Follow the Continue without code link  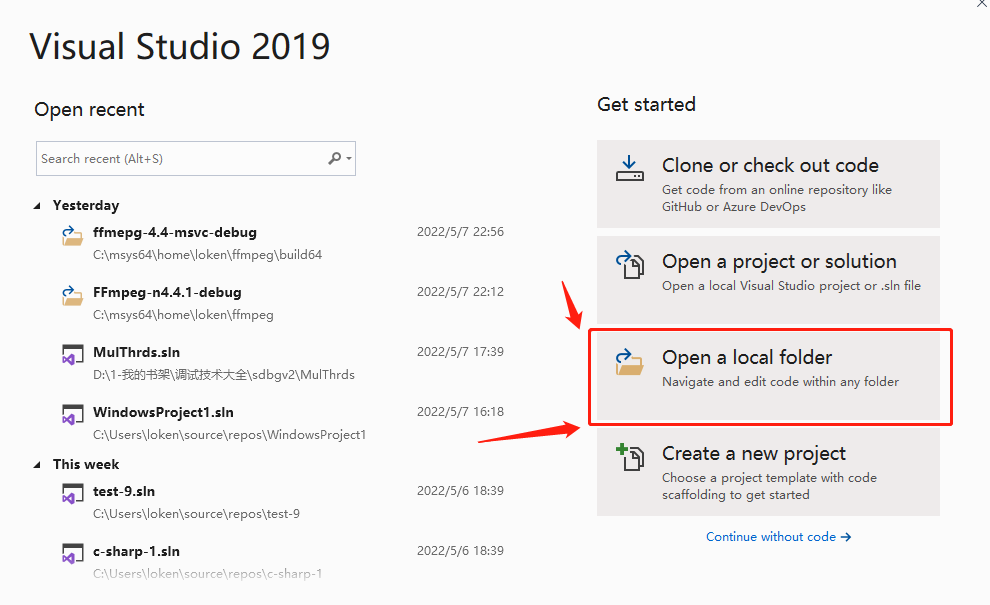pyautogui.click(x=778, y=537)
